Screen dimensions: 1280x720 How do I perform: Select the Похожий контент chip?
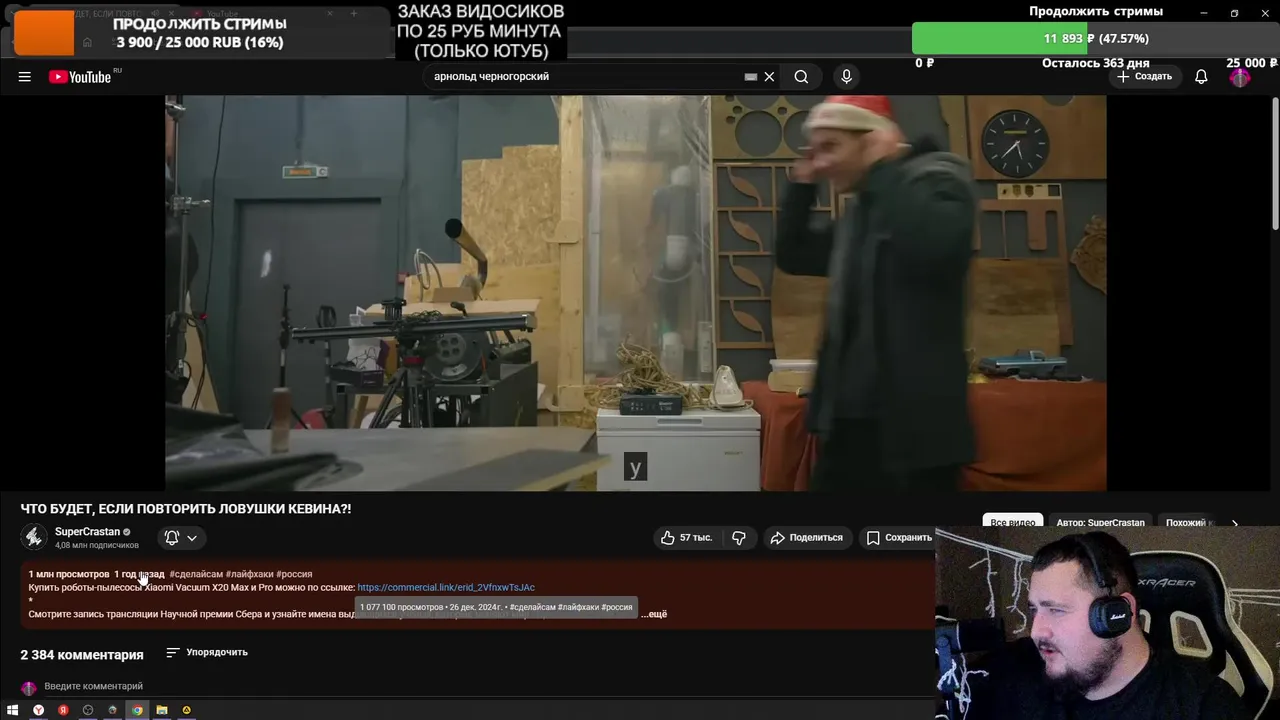[1189, 522]
